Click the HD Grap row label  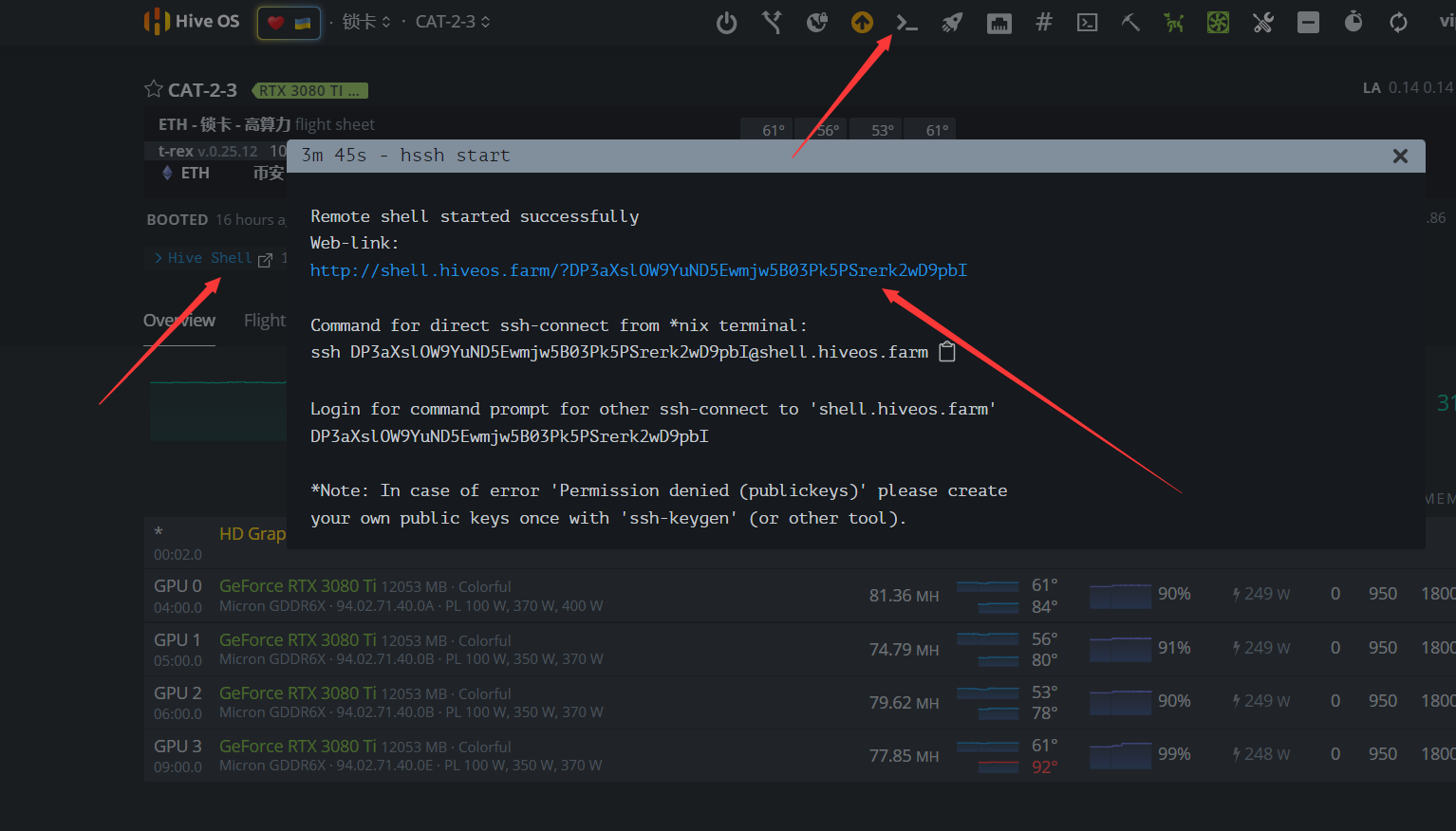coord(252,534)
